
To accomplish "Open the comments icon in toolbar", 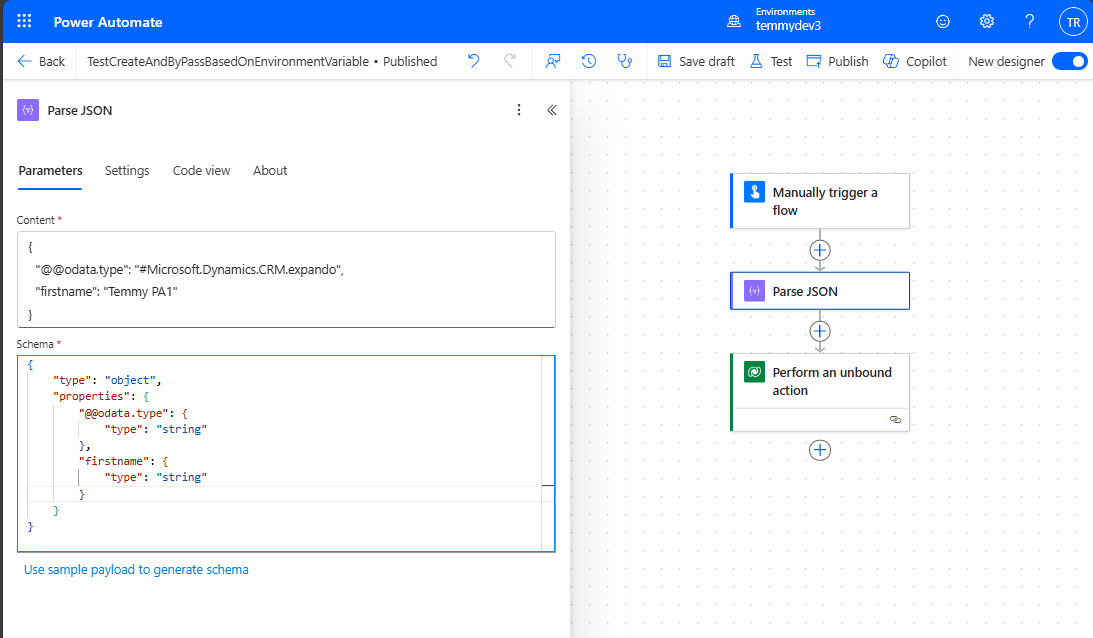I will coord(553,61).
